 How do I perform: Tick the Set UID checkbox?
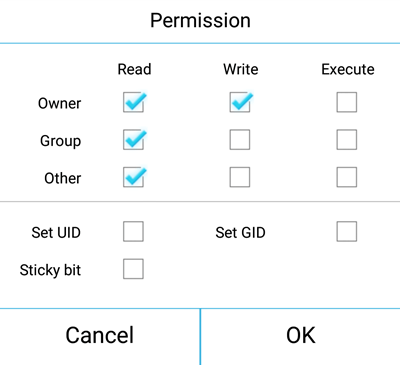133,231
